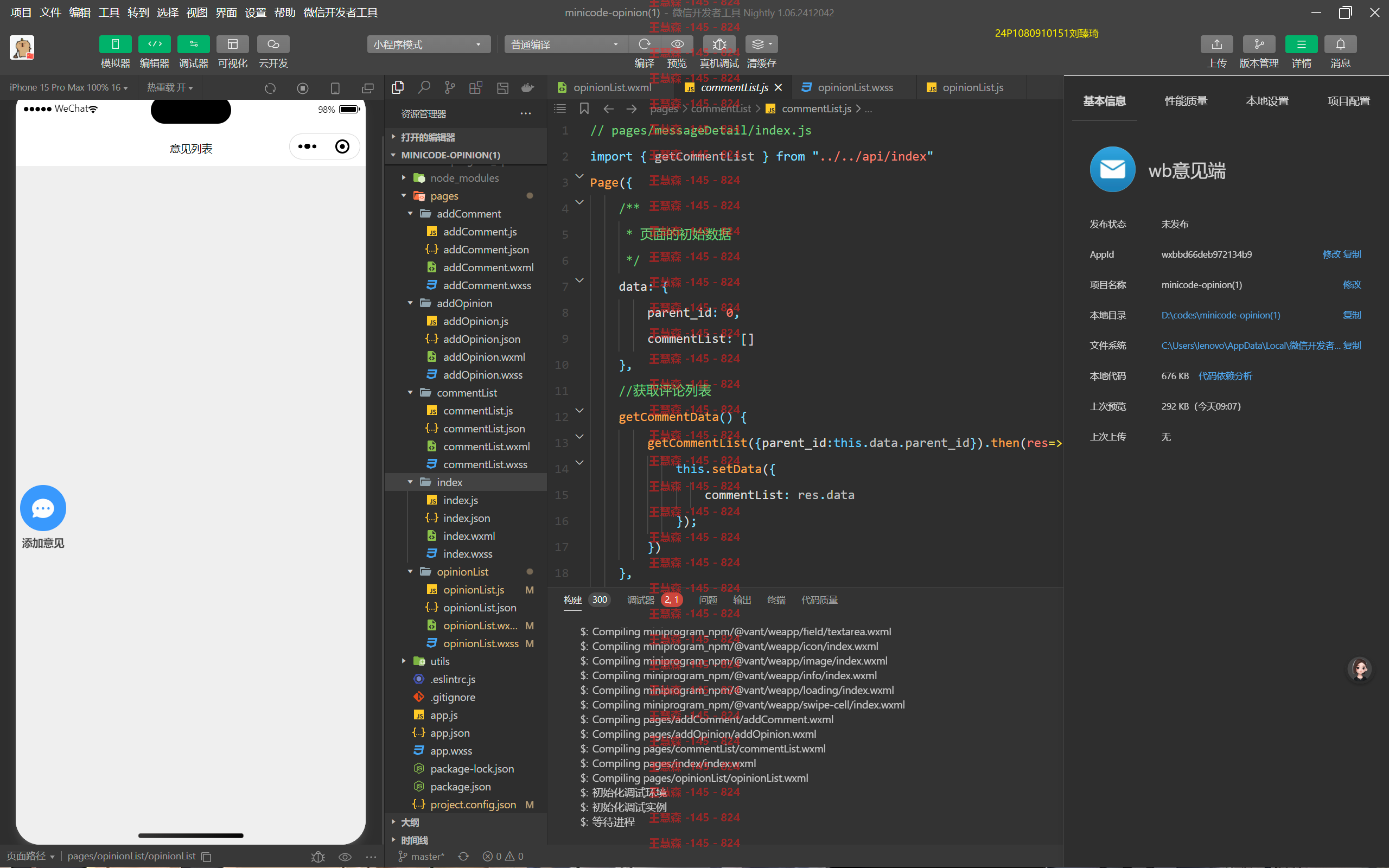Toggle the details (详情) panel
Screen dimensions: 1389x868
[1301, 44]
